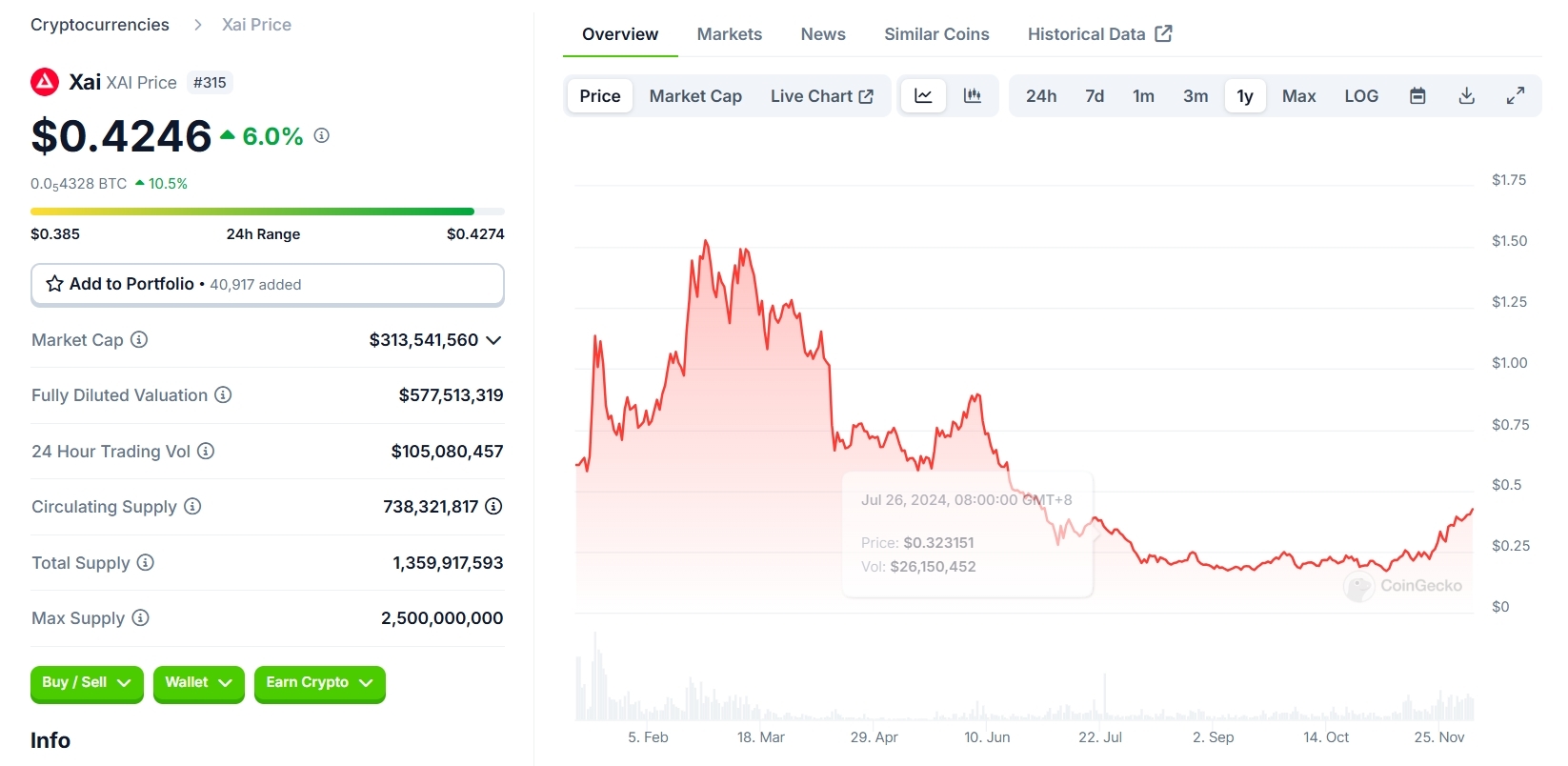Download the chart data

[x=1467, y=96]
